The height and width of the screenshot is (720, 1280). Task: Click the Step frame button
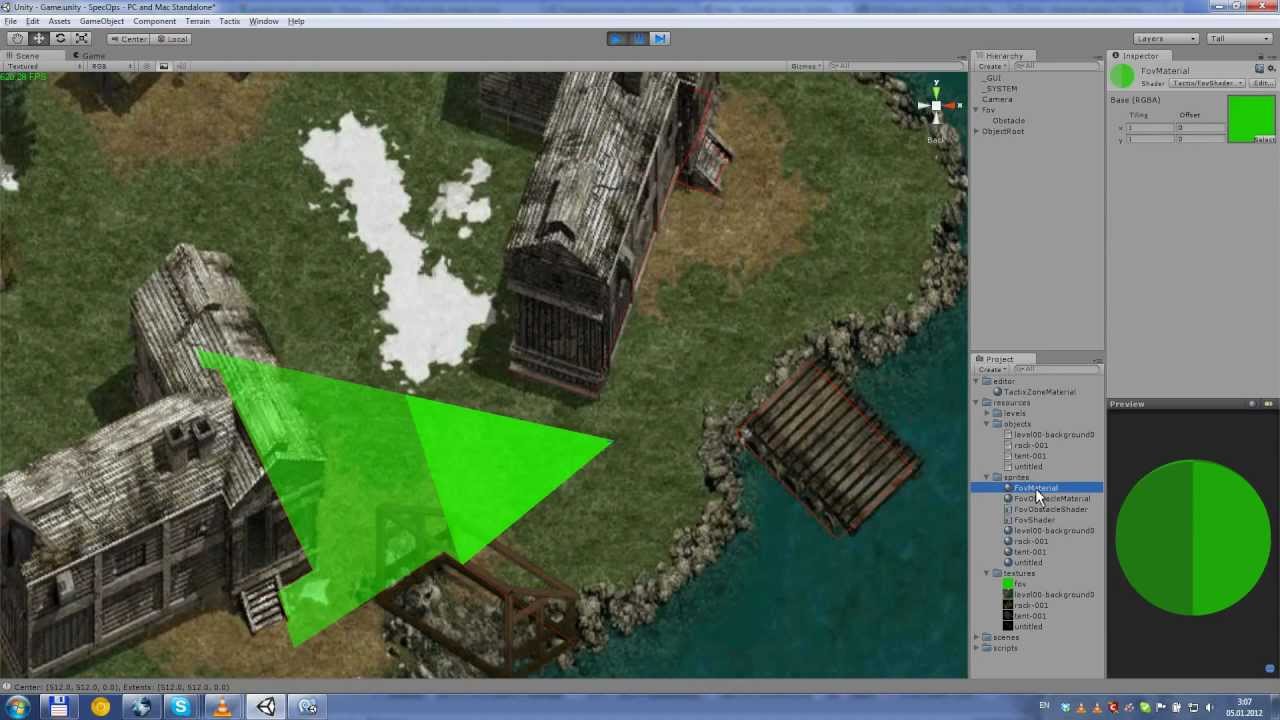coord(660,38)
